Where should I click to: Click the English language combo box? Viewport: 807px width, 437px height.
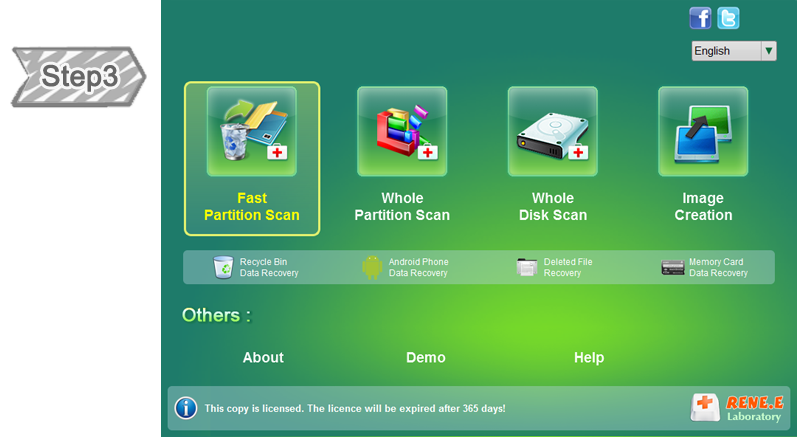click(x=725, y=51)
